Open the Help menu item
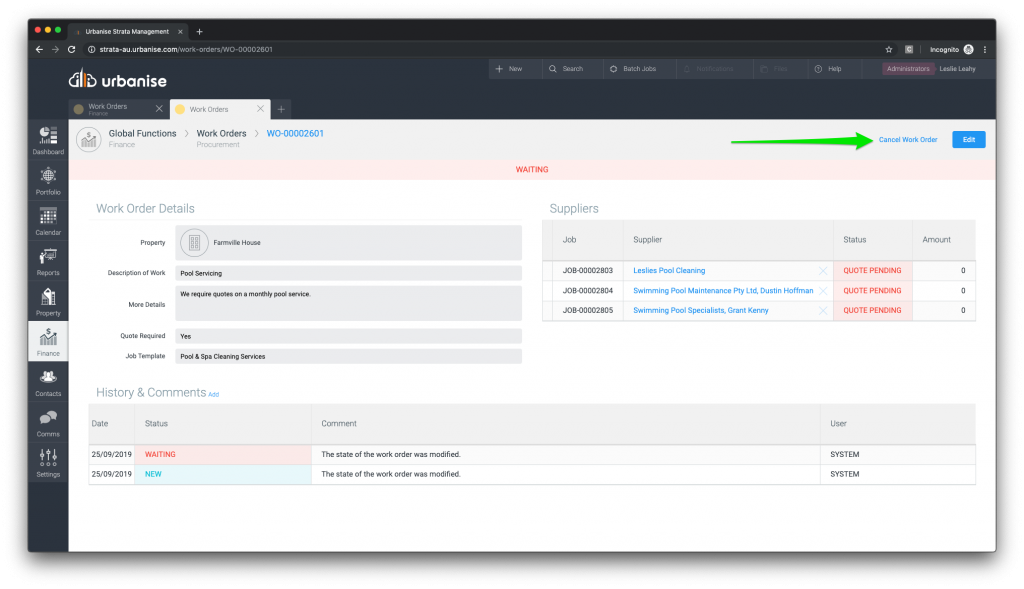Viewport: 1024px width, 589px height. [827, 69]
